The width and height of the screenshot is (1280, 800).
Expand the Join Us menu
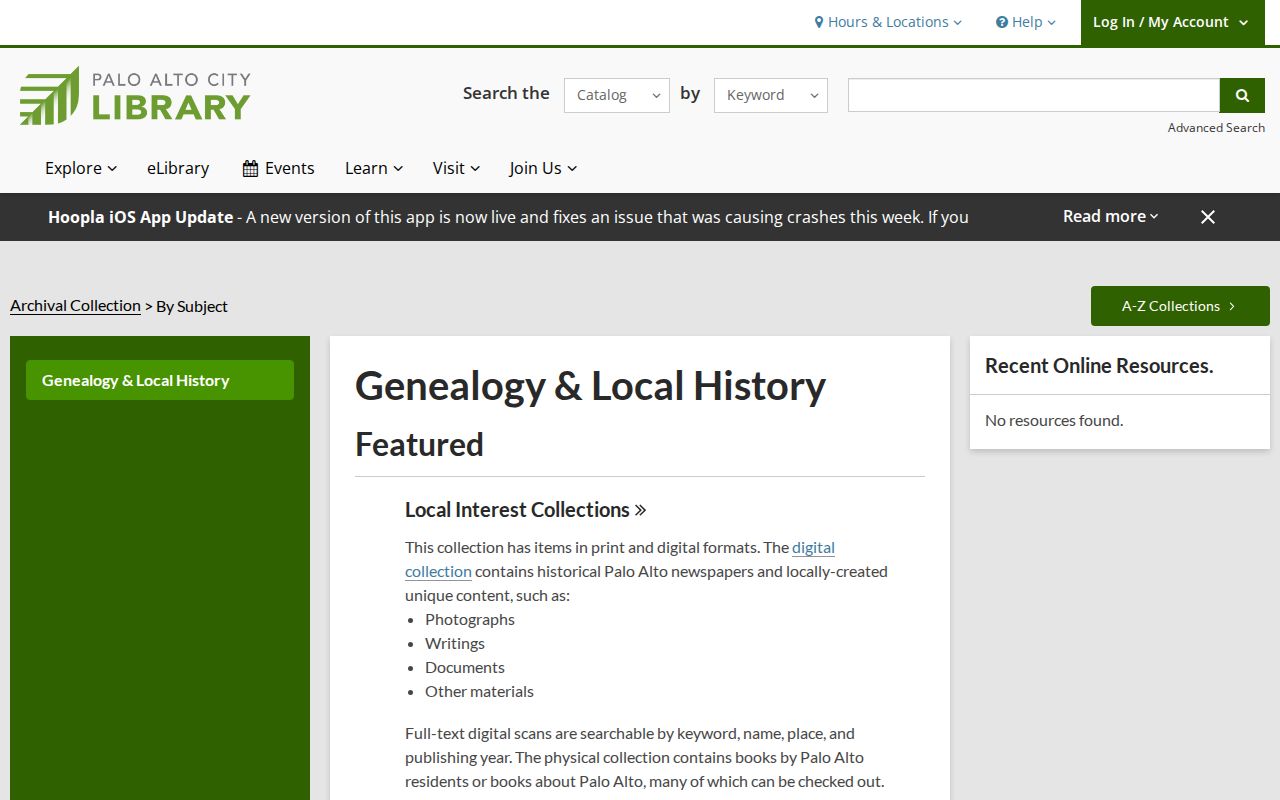[x=543, y=168]
